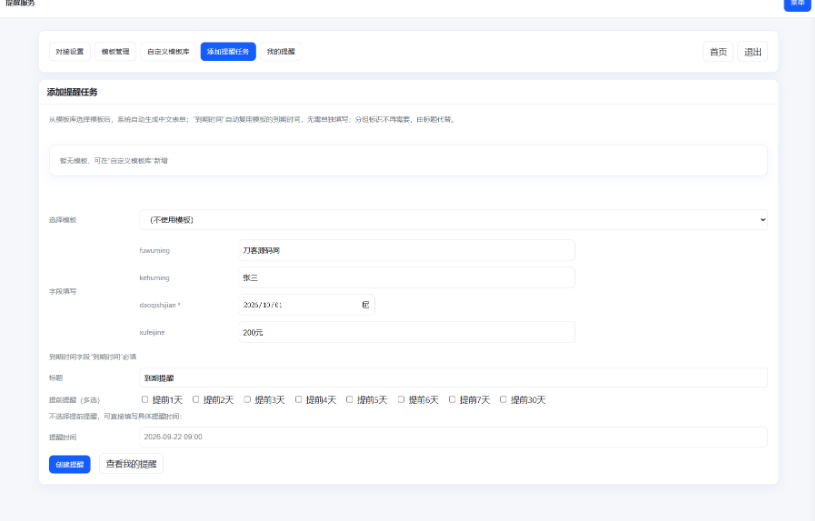Viewport: 815px width, 521px height.
Task: Open the 选择模板 dropdown
Action: (x=453, y=219)
